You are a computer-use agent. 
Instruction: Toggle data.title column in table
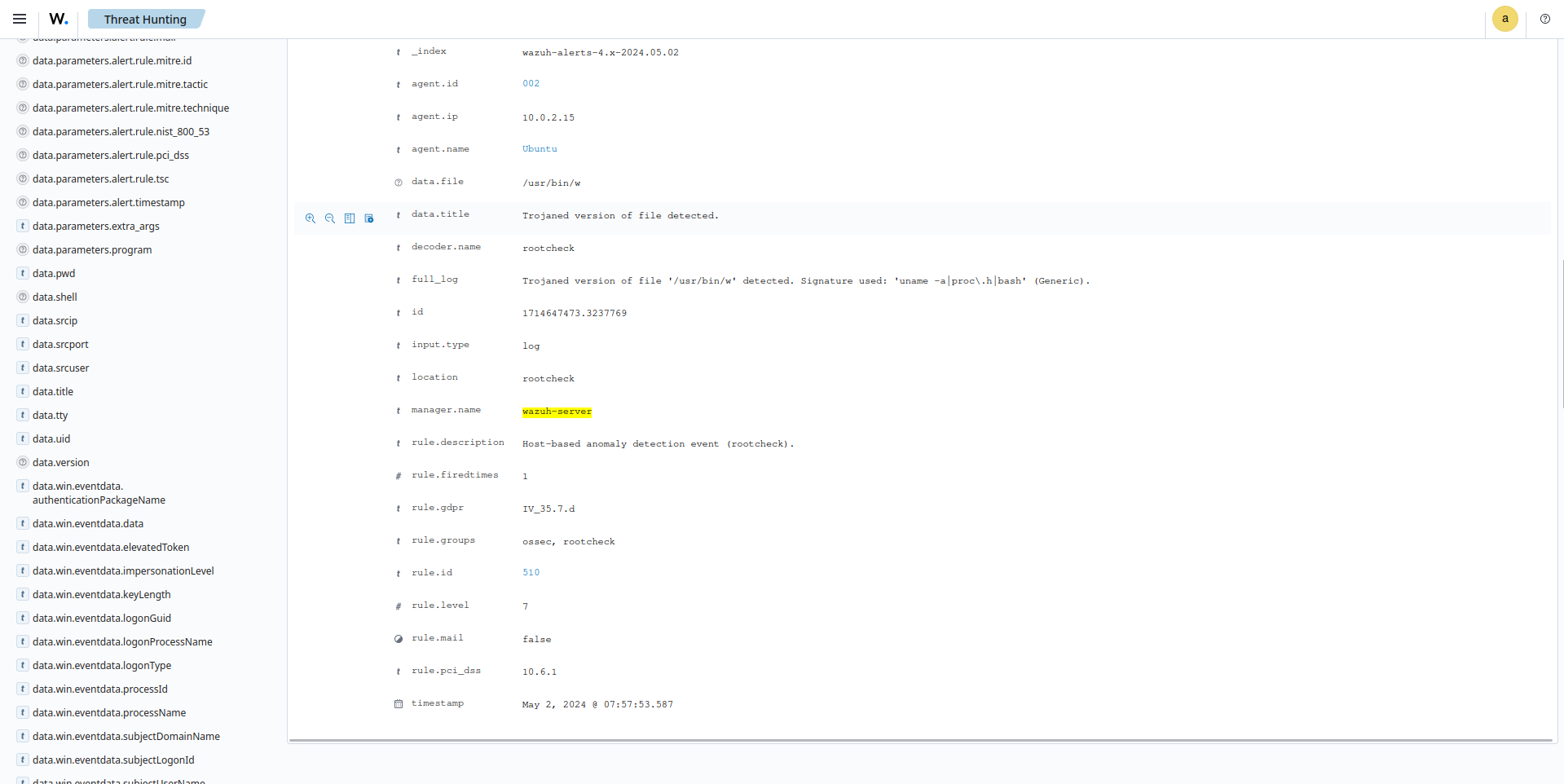(350, 218)
